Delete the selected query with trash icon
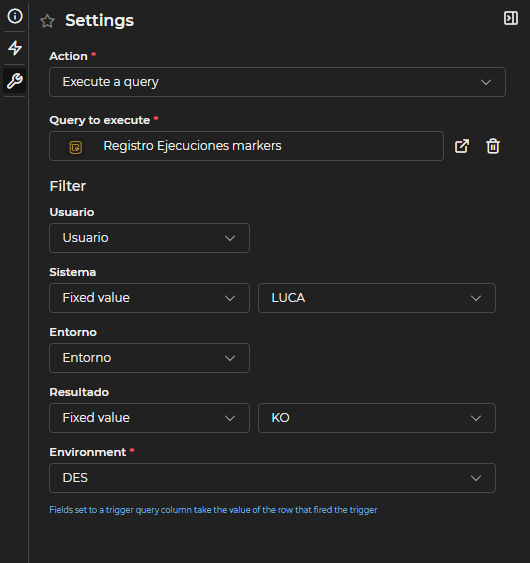 point(493,146)
